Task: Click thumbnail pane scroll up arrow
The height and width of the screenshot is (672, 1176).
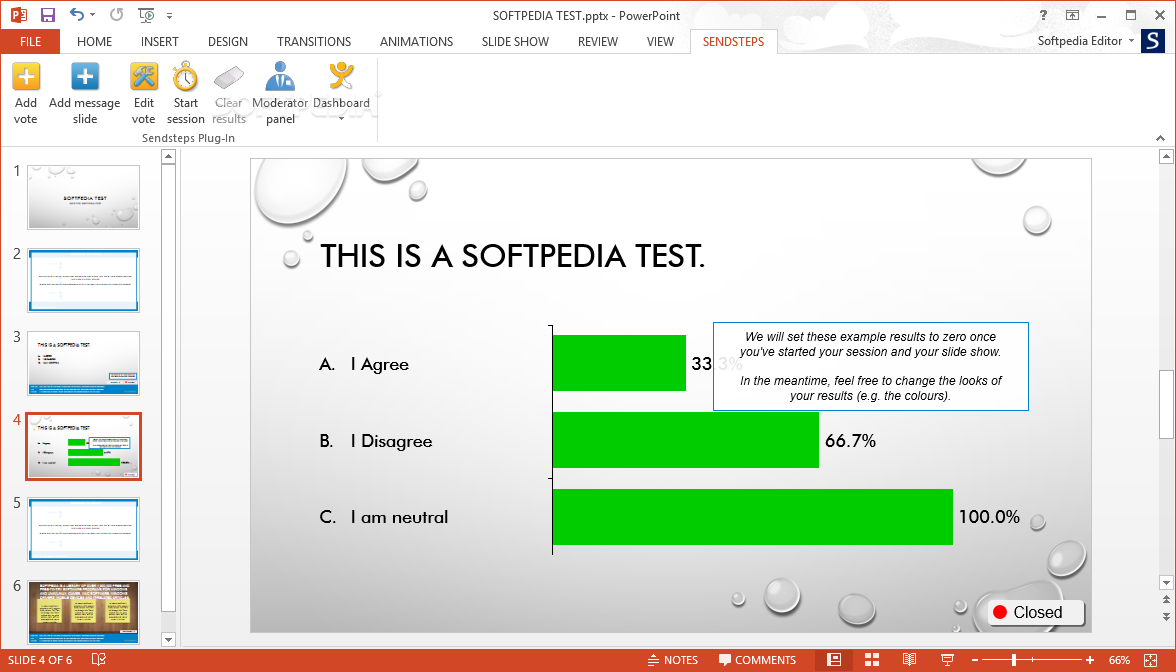Action: click(168, 156)
